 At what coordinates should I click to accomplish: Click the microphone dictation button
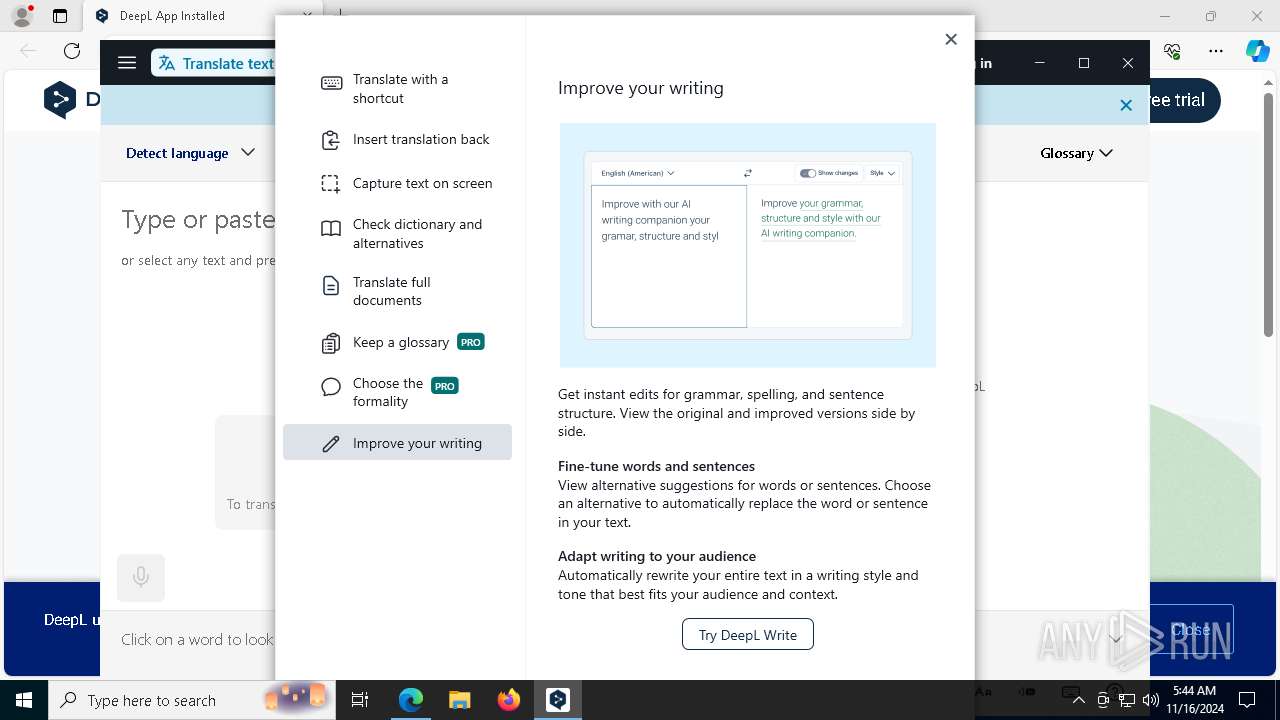[141, 577]
